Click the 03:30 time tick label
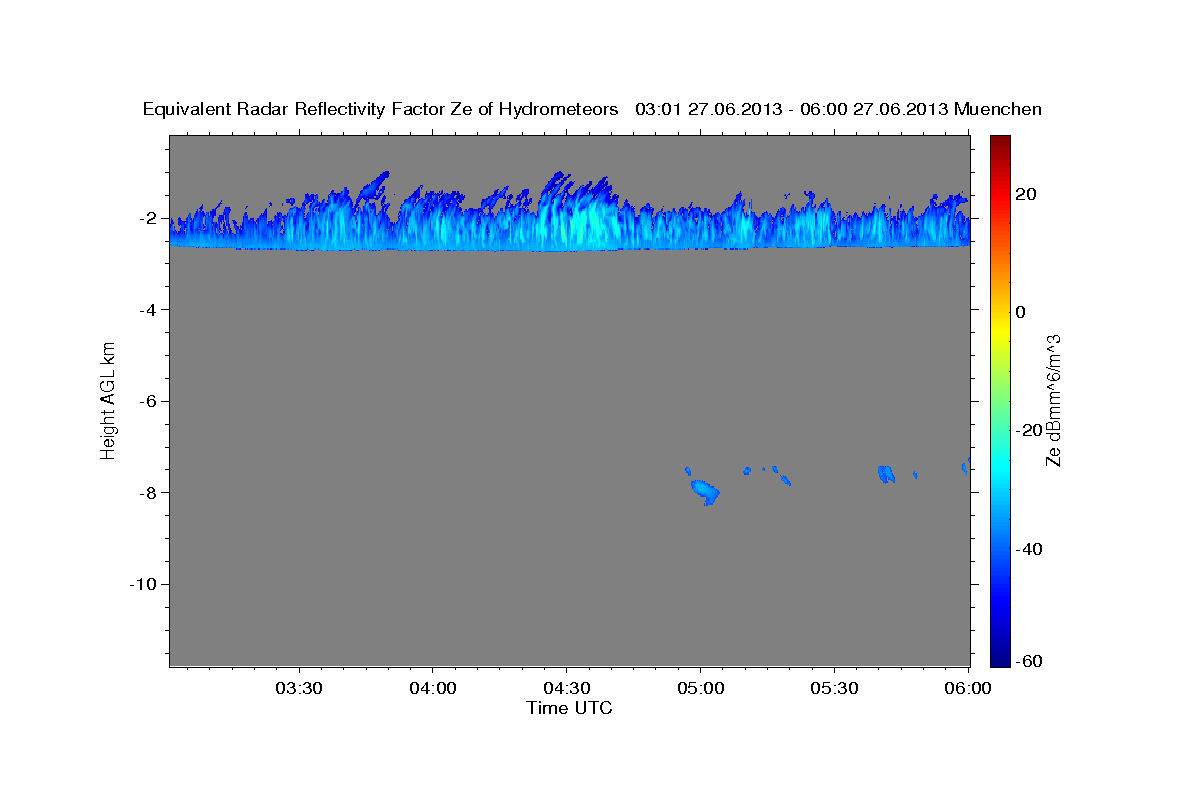Image resolution: width=1200 pixels, height=800 pixels. pyautogui.click(x=299, y=688)
